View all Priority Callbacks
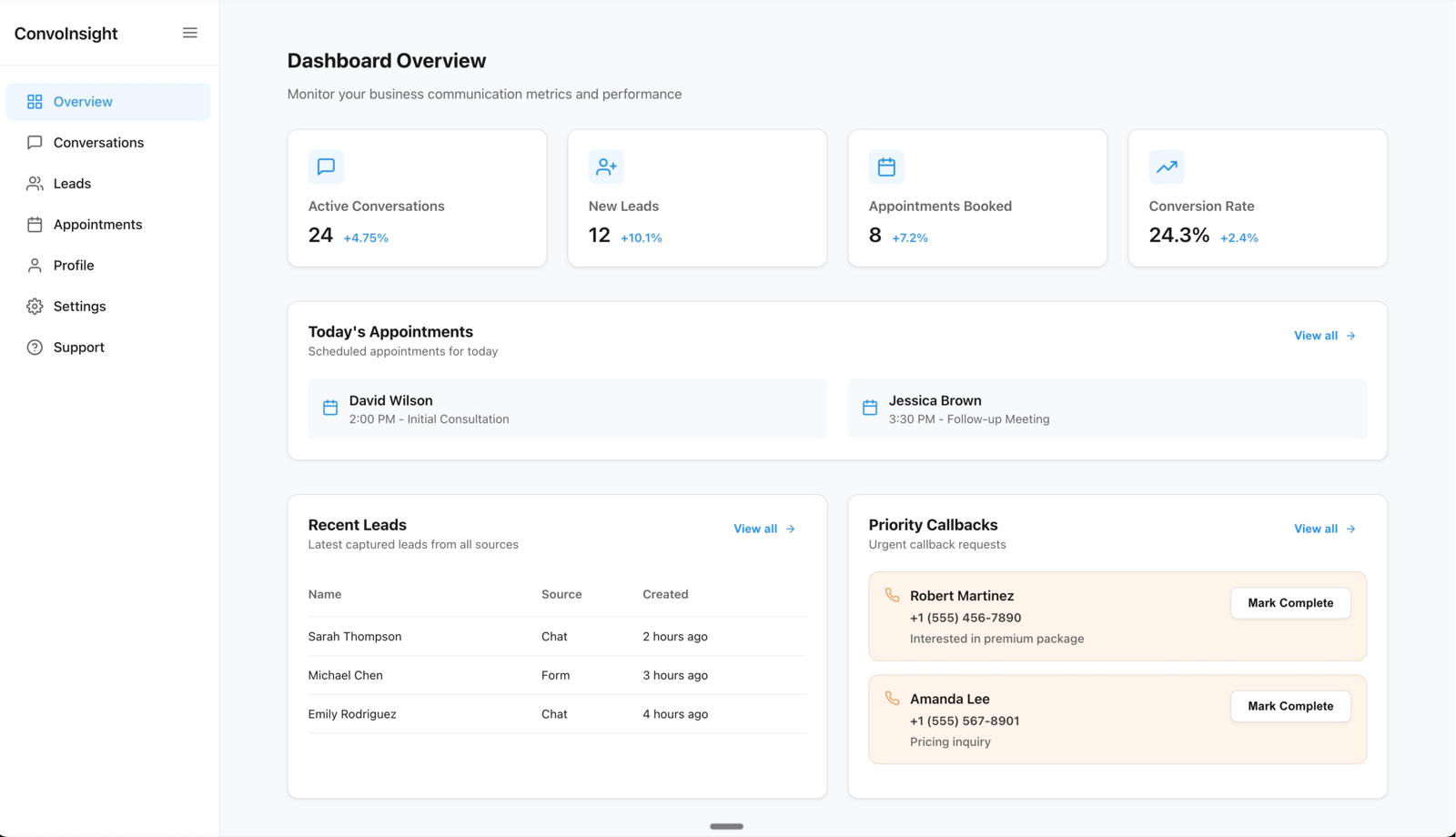Screen dimensions: 1456x837 tap(1325, 529)
